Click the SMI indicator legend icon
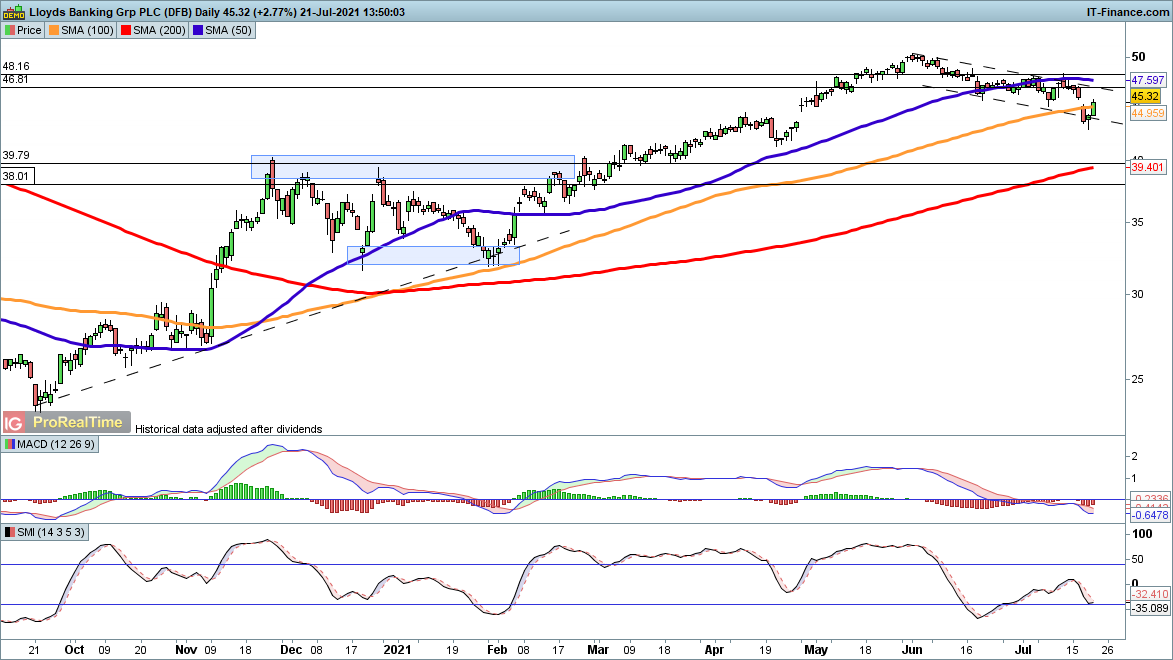The image size is (1173, 660). pyautogui.click(x=10, y=532)
